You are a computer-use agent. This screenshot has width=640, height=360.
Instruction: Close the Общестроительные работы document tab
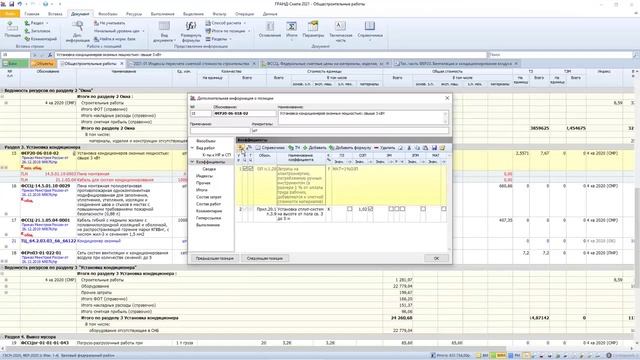pos(121,64)
